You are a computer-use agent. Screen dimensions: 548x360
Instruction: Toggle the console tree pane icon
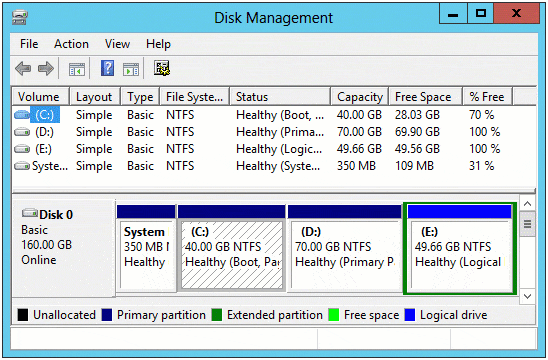pos(77,69)
